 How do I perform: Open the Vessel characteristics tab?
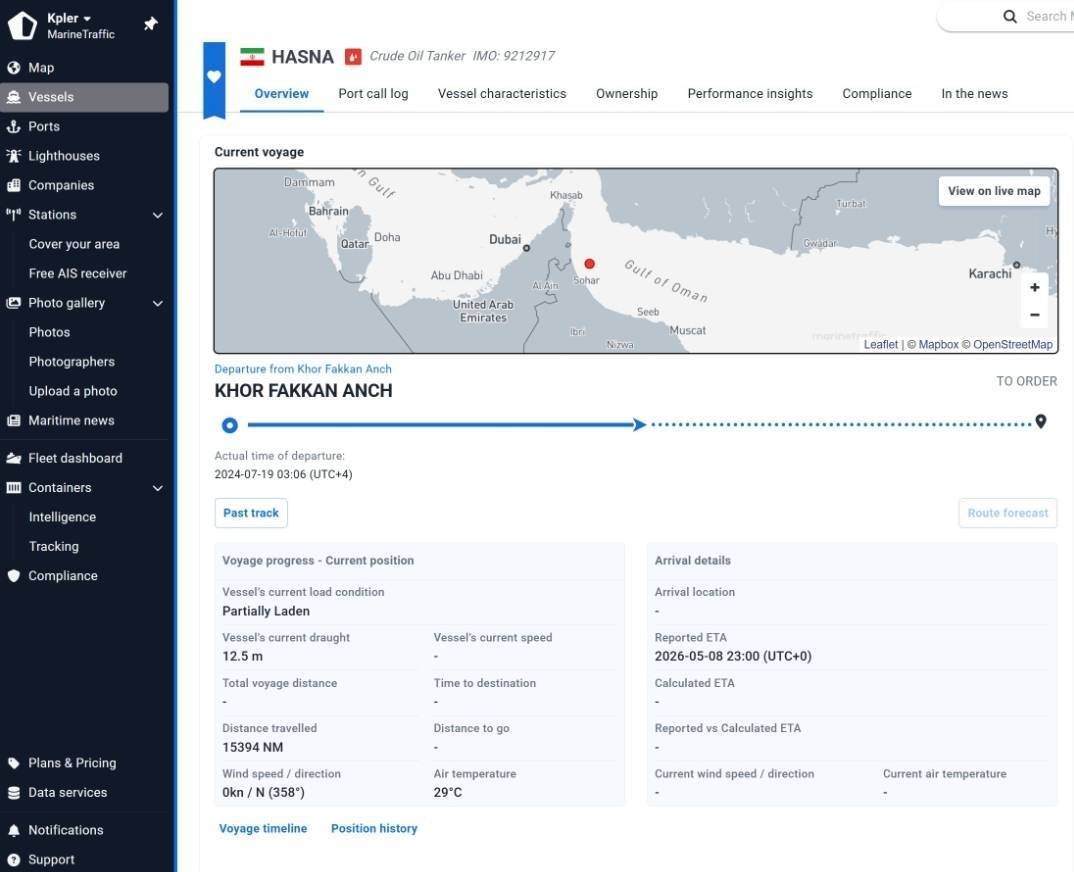pos(502,94)
